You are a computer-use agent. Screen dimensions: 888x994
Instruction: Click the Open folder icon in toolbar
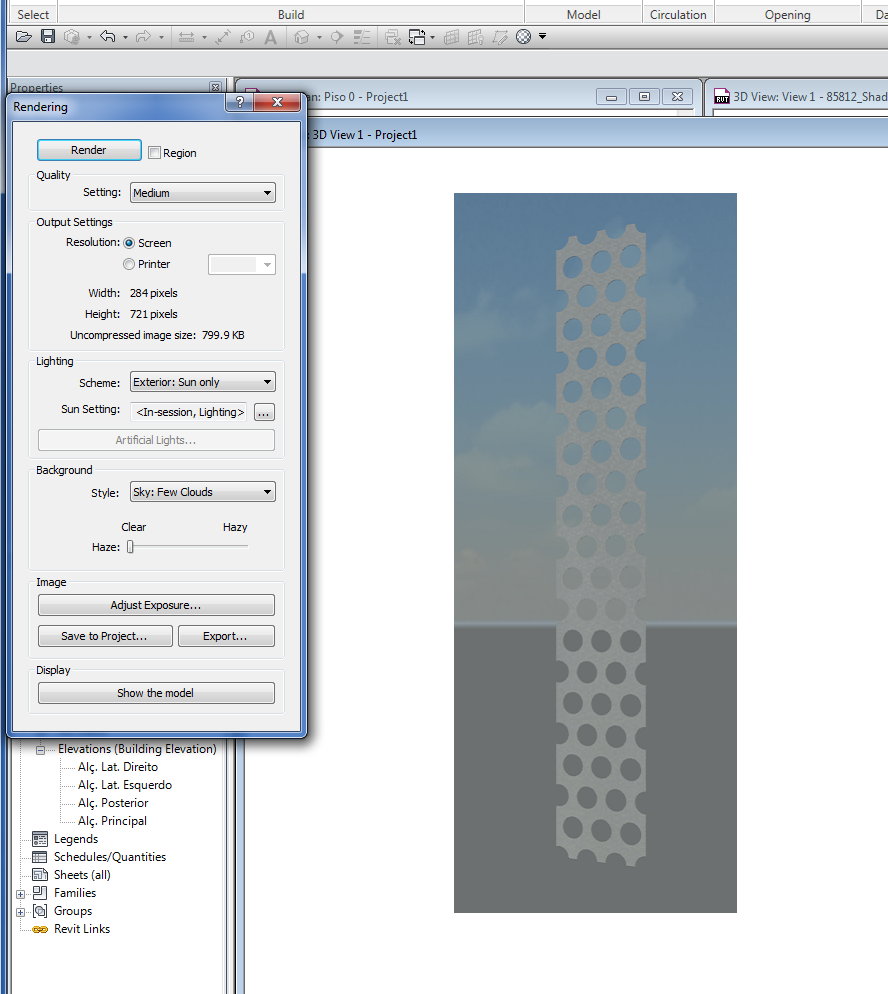23,37
